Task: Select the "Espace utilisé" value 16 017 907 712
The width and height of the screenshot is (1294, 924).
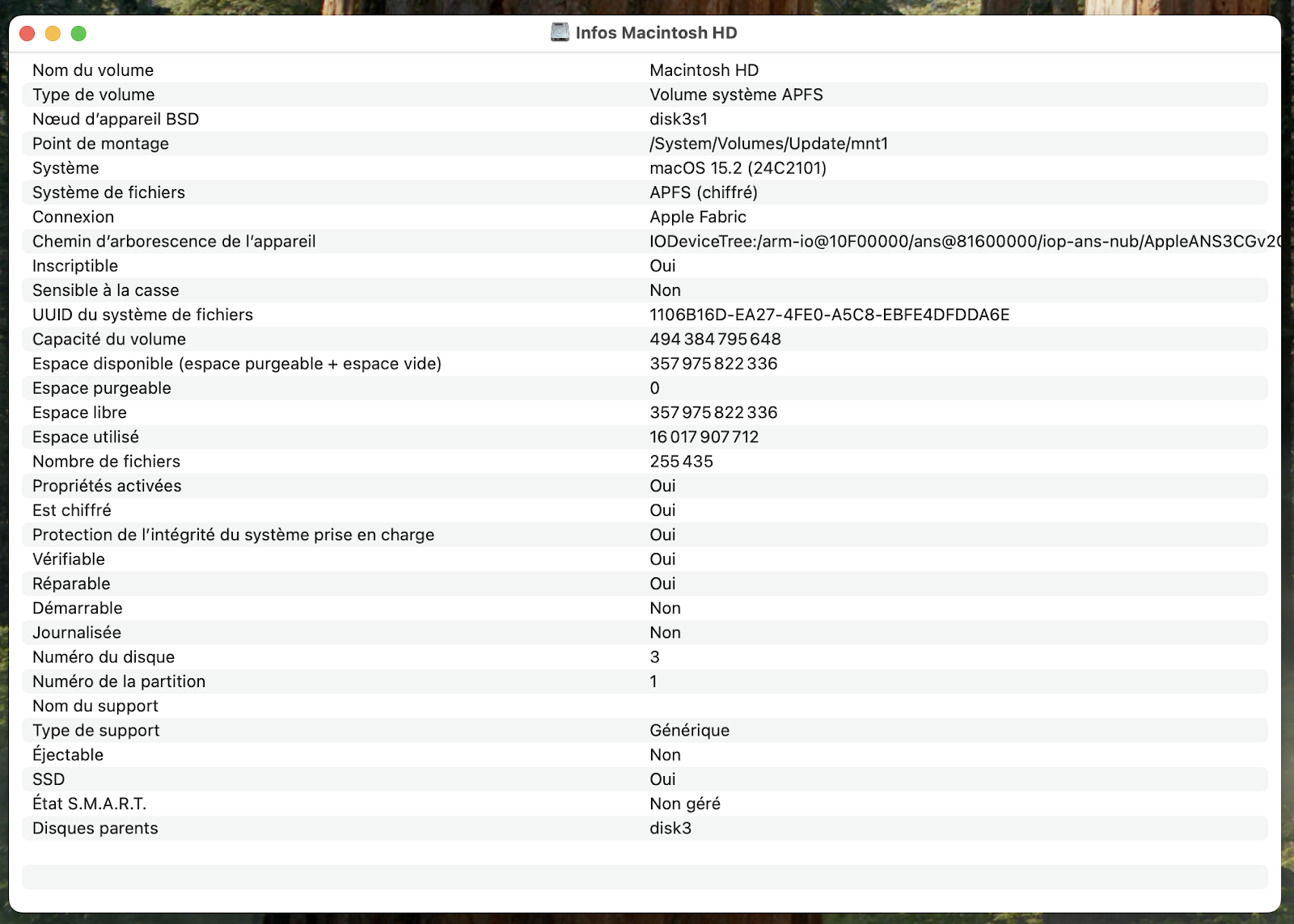Action: [704, 437]
